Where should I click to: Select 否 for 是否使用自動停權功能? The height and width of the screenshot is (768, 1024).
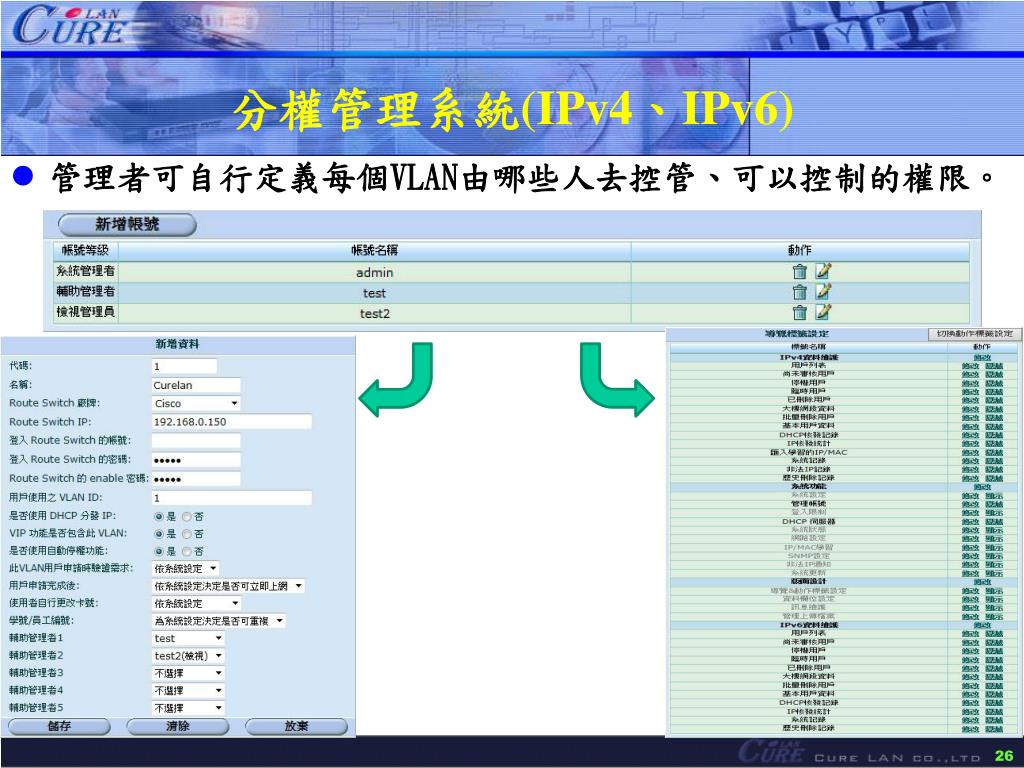point(187,552)
